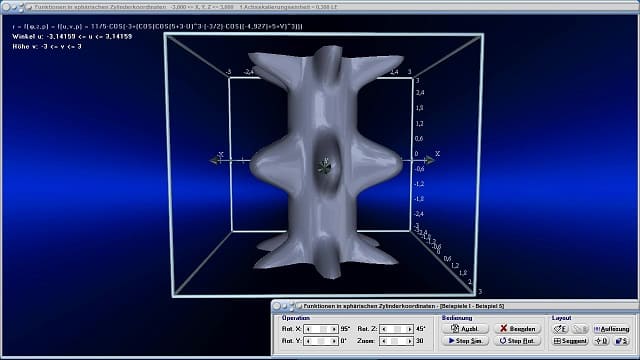
Task: Click the main 3D window title bar
Action: pyautogui.click(x=320, y=7)
